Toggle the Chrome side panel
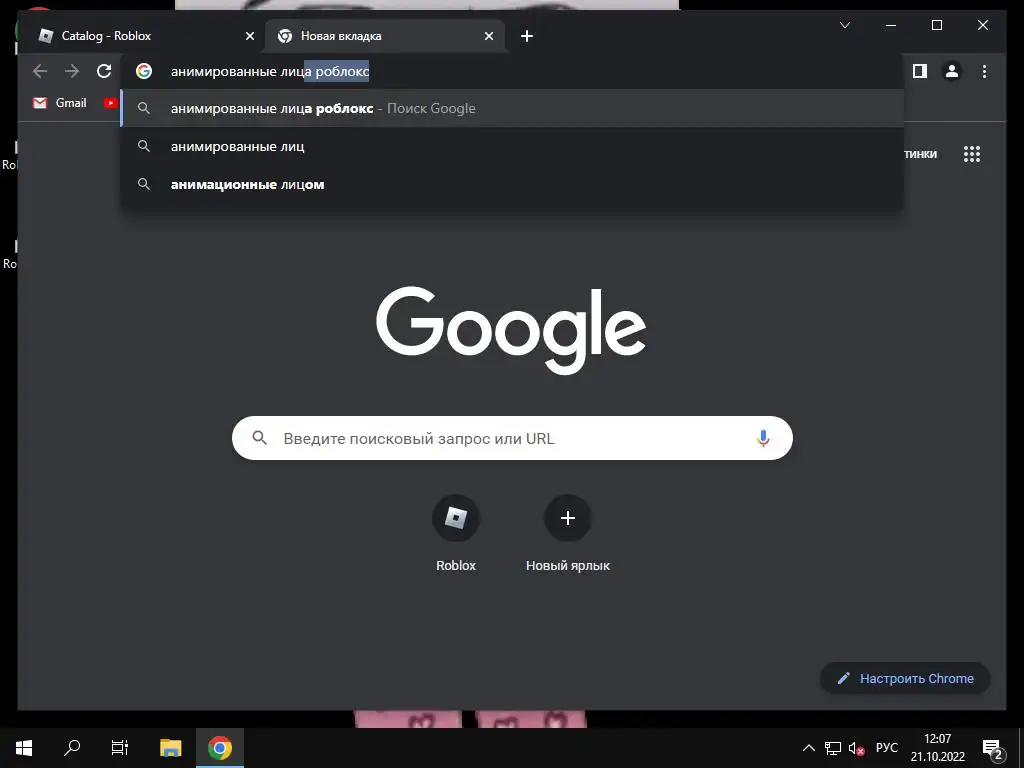1024x768 pixels. [920, 71]
